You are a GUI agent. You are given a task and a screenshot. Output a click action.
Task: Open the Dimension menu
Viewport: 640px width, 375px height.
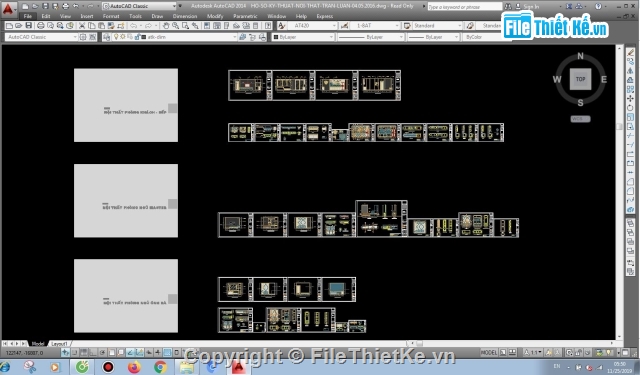(184, 16)
